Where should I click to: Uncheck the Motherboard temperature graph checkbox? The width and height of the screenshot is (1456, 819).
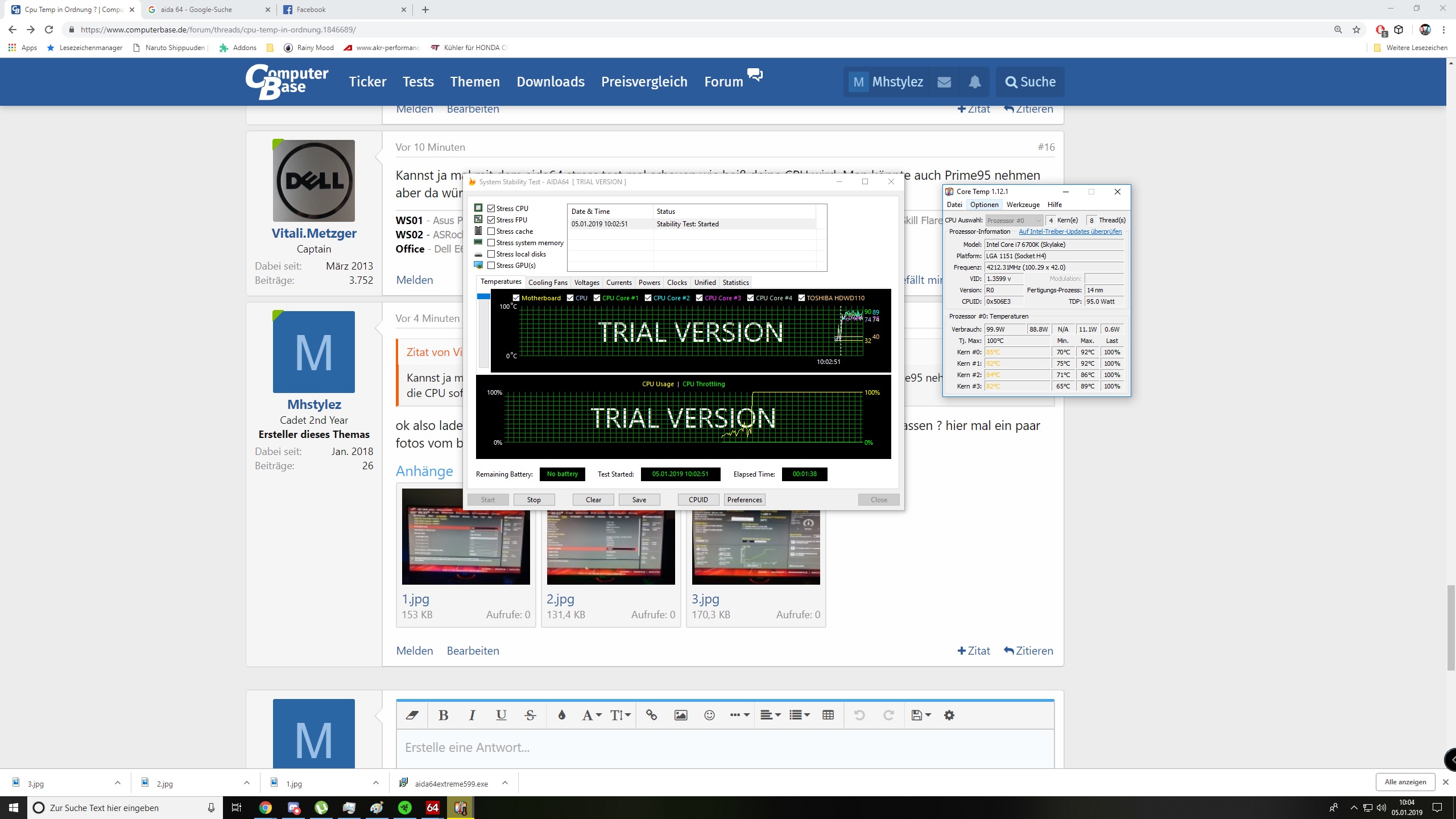pos(516,298)
